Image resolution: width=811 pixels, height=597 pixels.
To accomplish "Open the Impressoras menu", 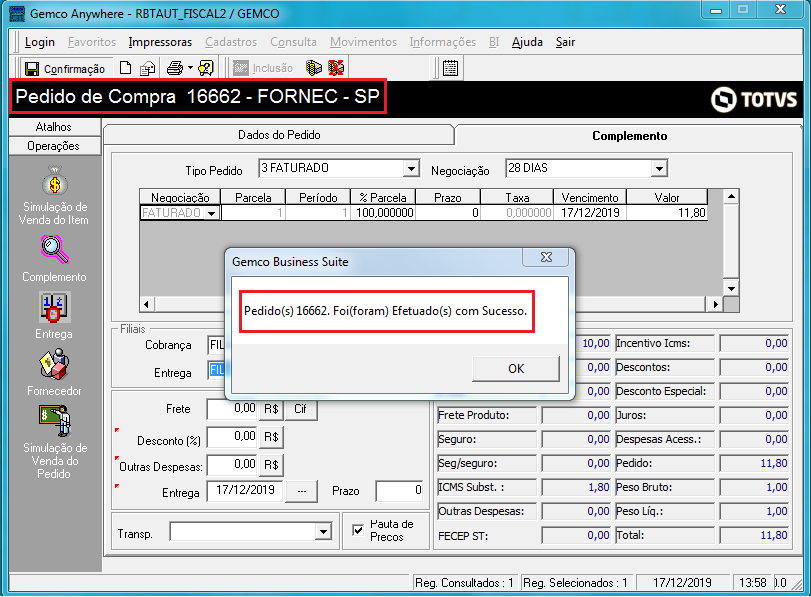I will pos(160,42).
